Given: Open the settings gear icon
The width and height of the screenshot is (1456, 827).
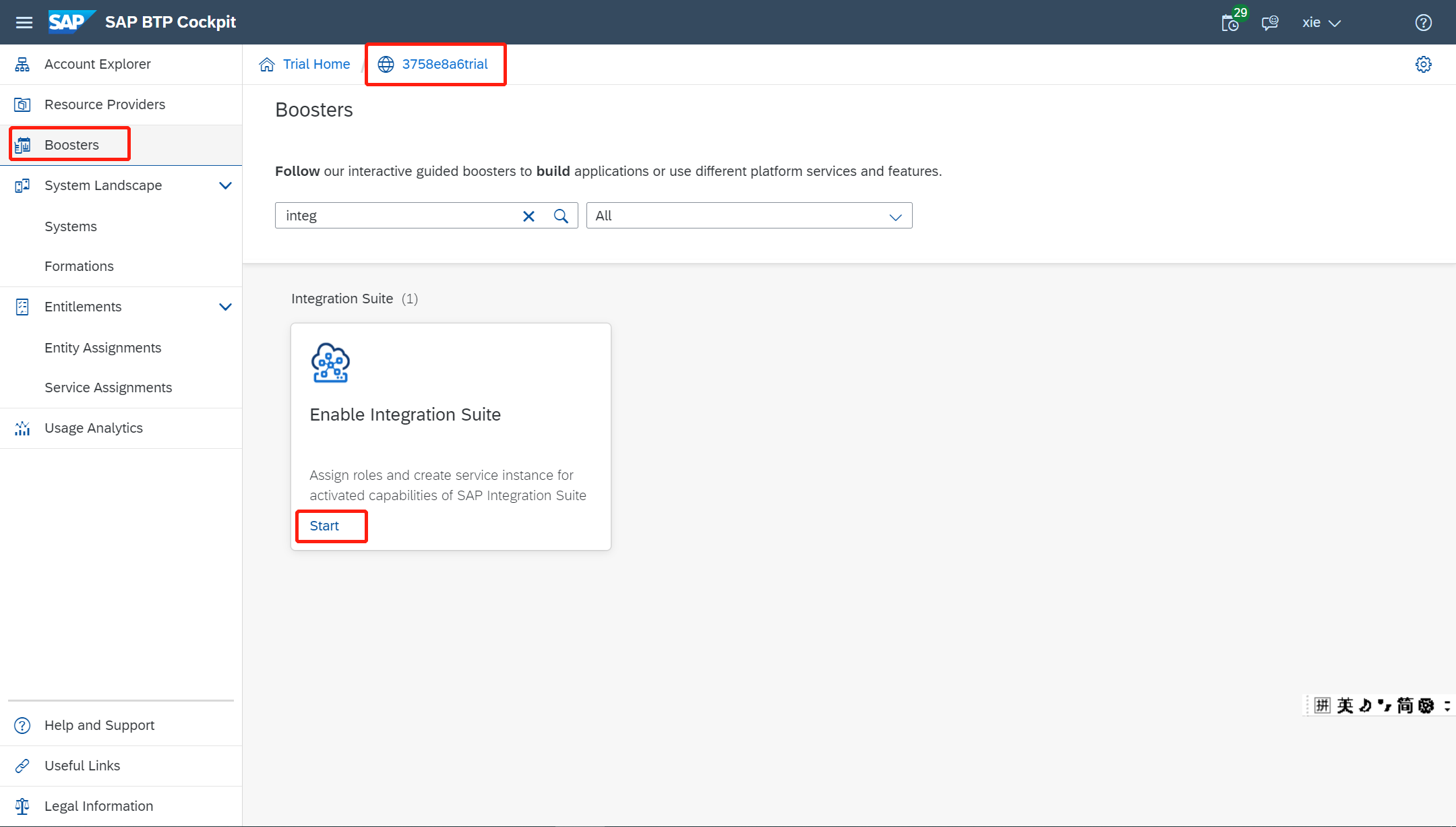Looking at the screenshot, I should [1424, 65].
